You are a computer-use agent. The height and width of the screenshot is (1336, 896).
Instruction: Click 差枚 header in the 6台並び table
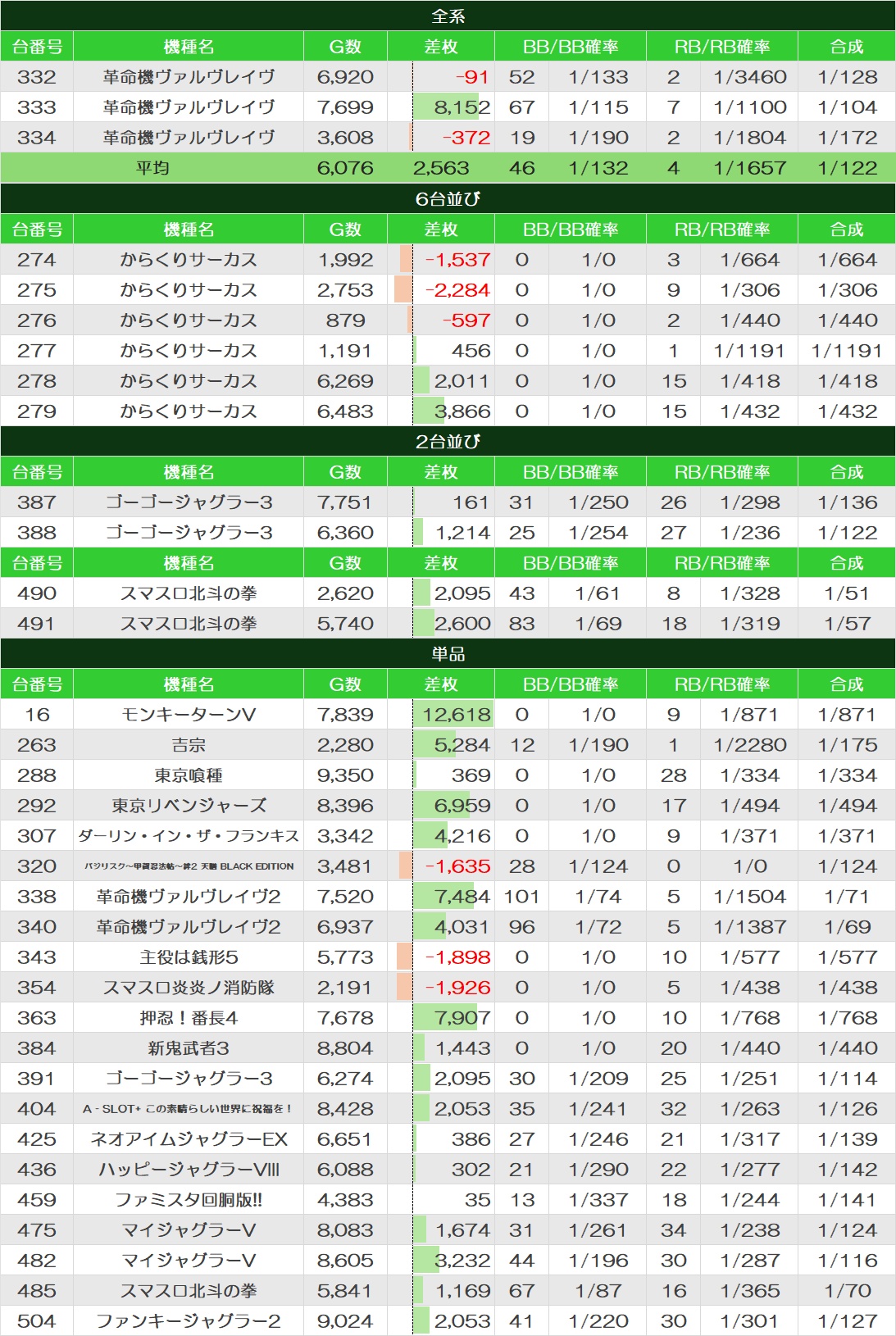pyautogui.click(x=441, y=229)
